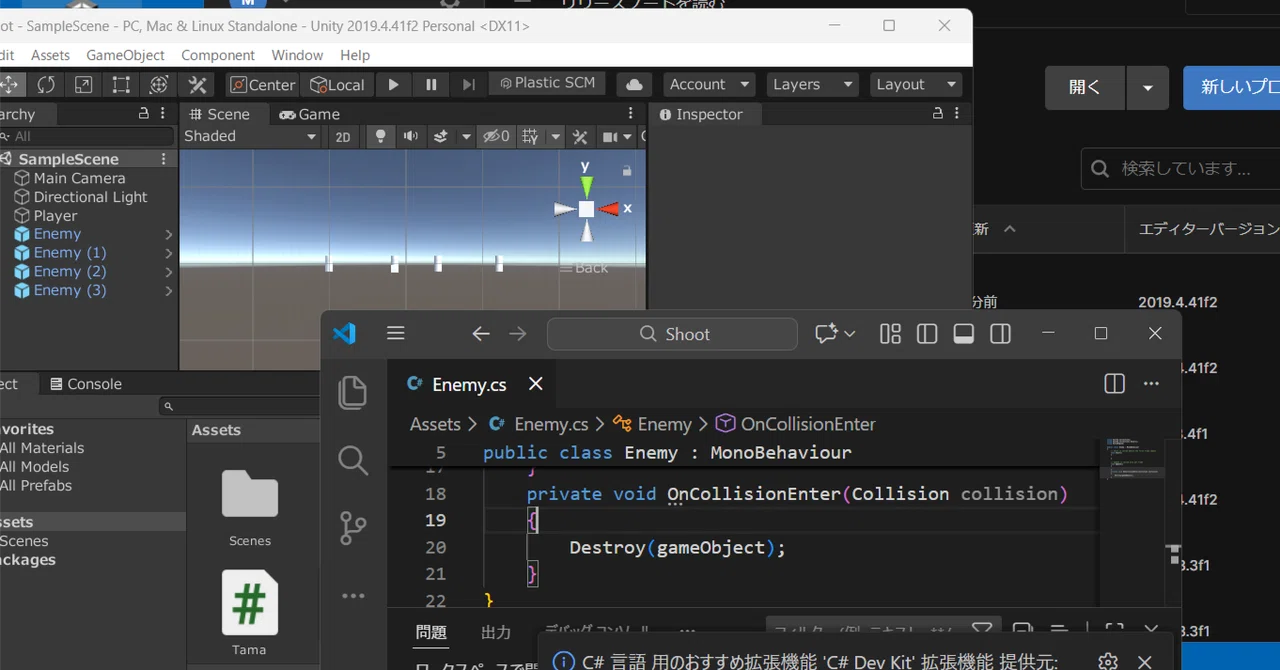Toggle scene audio speaker icon
Image resolution: width=1280 pixels, height=670 pixels.
click(x=411, y=137)
